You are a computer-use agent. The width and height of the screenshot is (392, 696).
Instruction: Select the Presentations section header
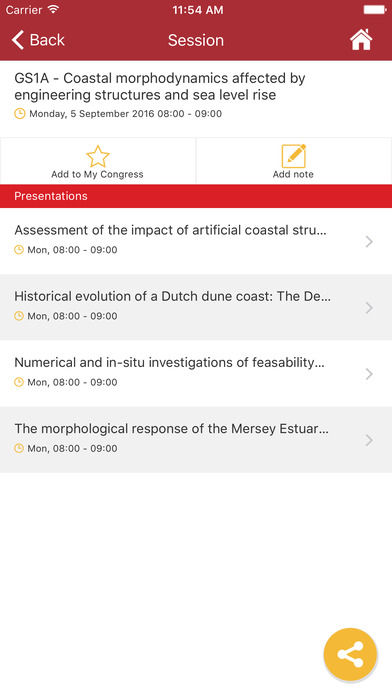point(196,196)
